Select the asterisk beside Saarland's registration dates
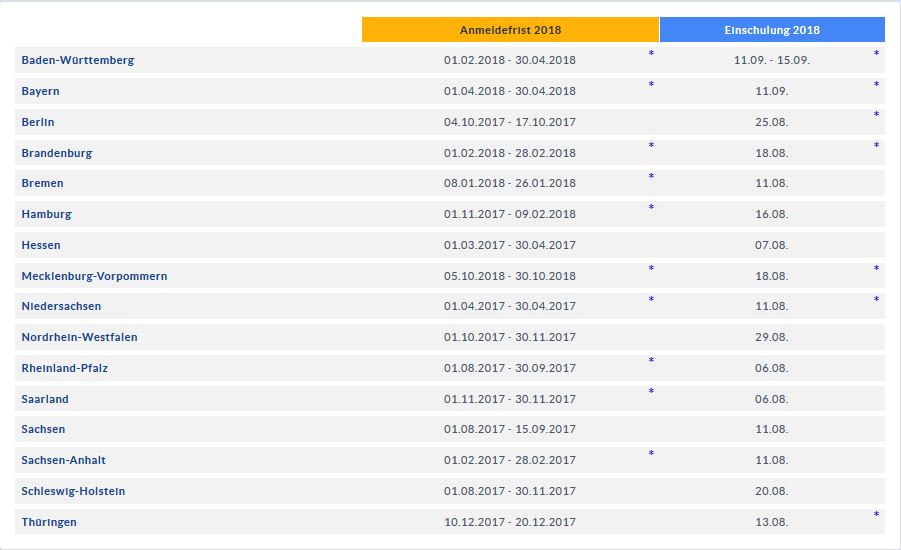 coord(651,392)
